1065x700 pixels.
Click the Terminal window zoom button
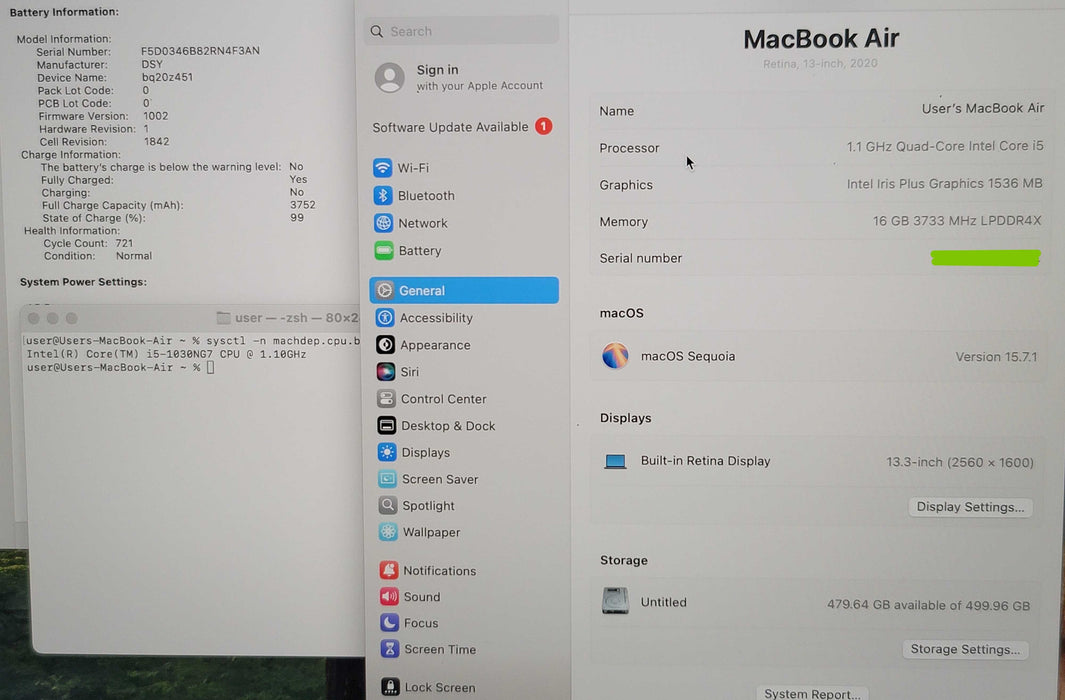click(72, 318)
